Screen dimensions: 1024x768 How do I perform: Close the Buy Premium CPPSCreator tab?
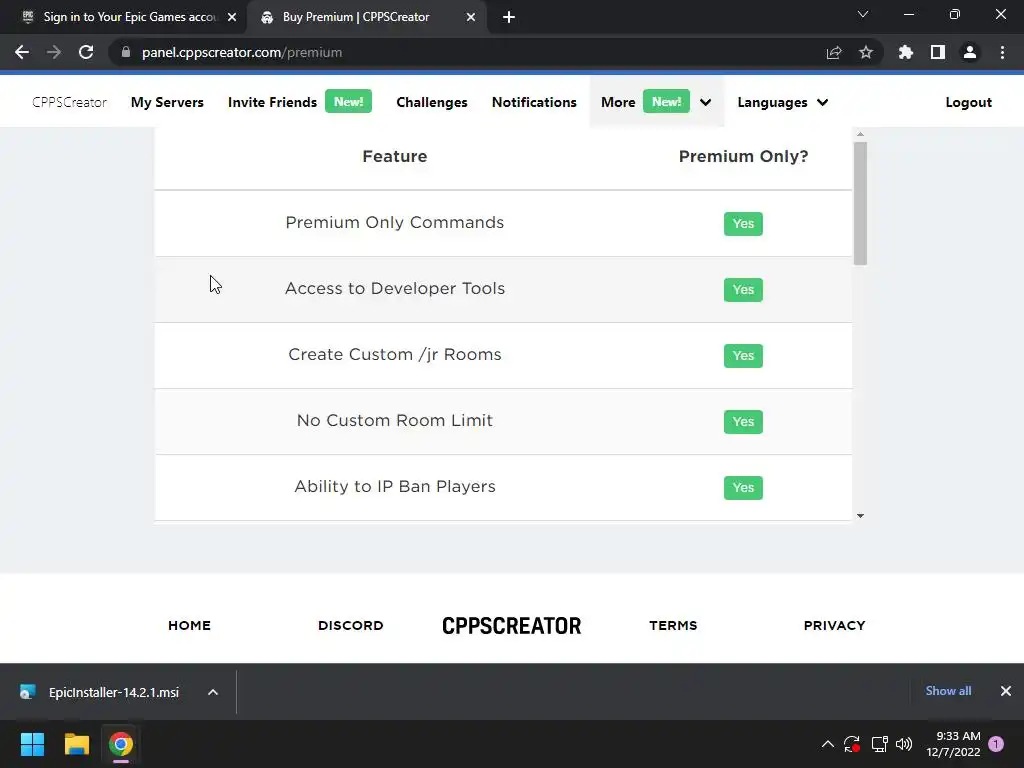click(x=471, y=17)
